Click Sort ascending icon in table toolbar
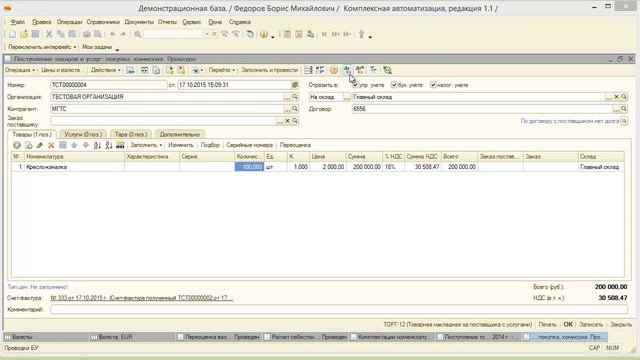640x360 pixels. point(97,145)
